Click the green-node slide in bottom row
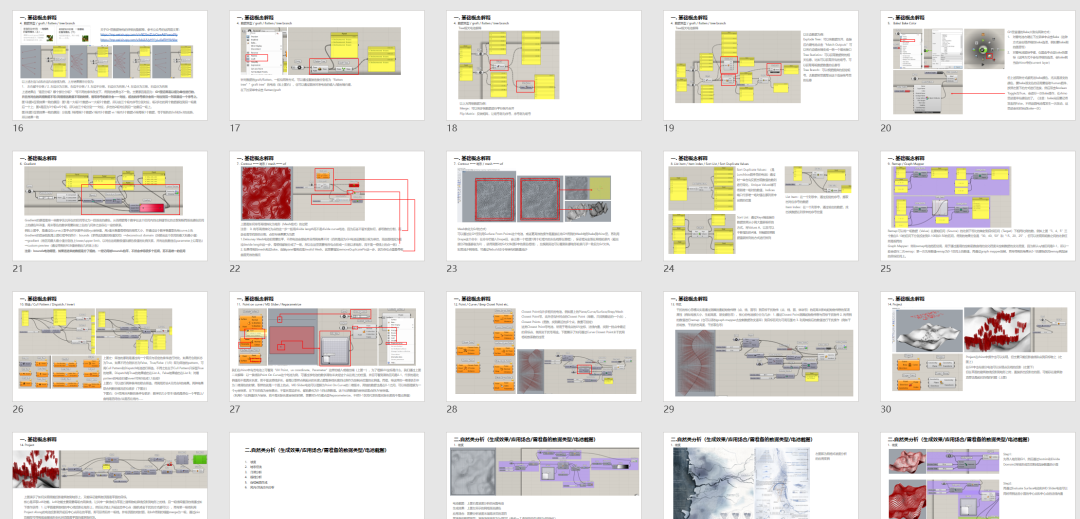1080x519 pixels. click(x=107, y=476)
